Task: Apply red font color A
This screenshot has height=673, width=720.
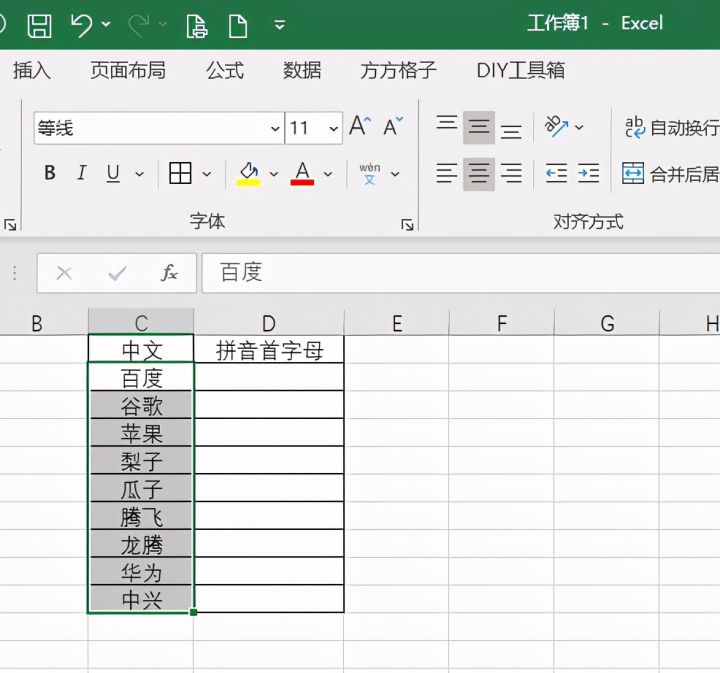Action: coord(302,174)
